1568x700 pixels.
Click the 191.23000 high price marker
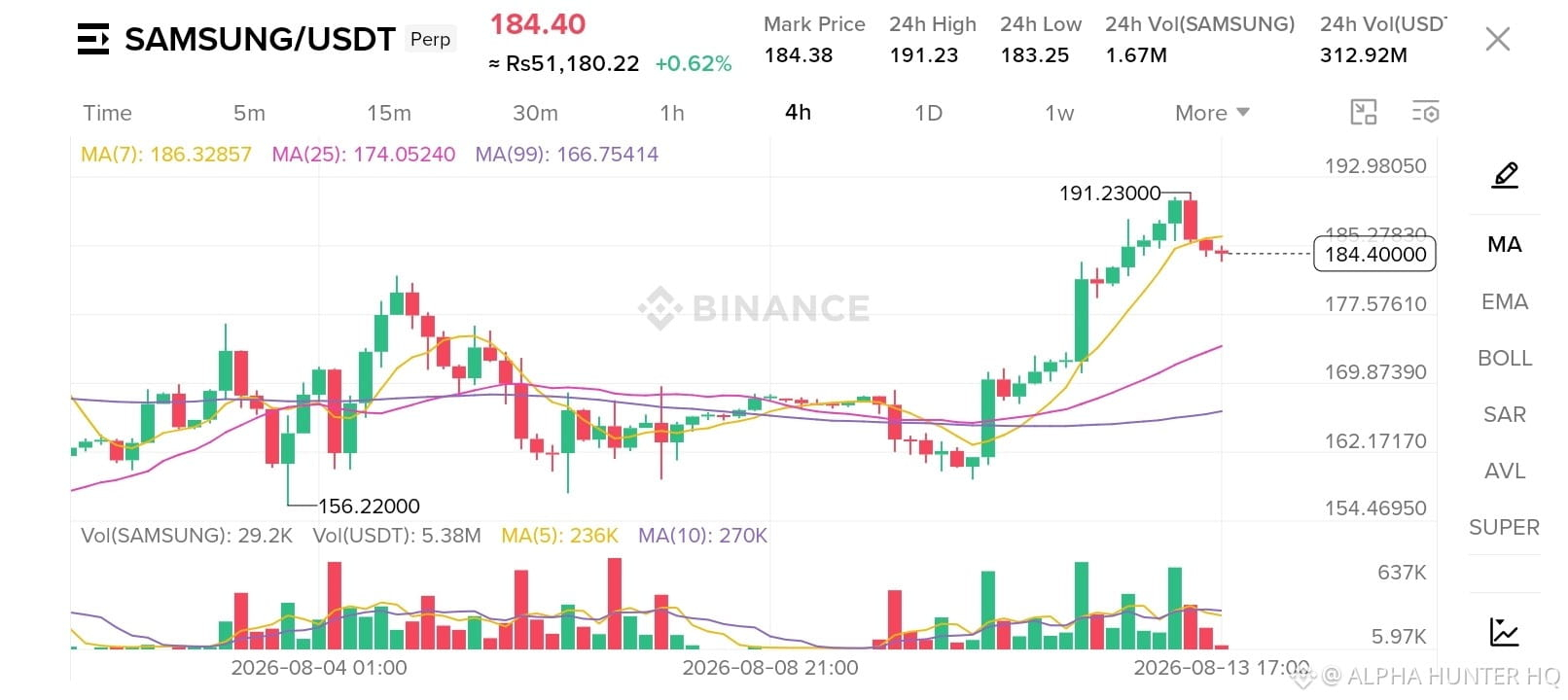(x=1110, y=193)
